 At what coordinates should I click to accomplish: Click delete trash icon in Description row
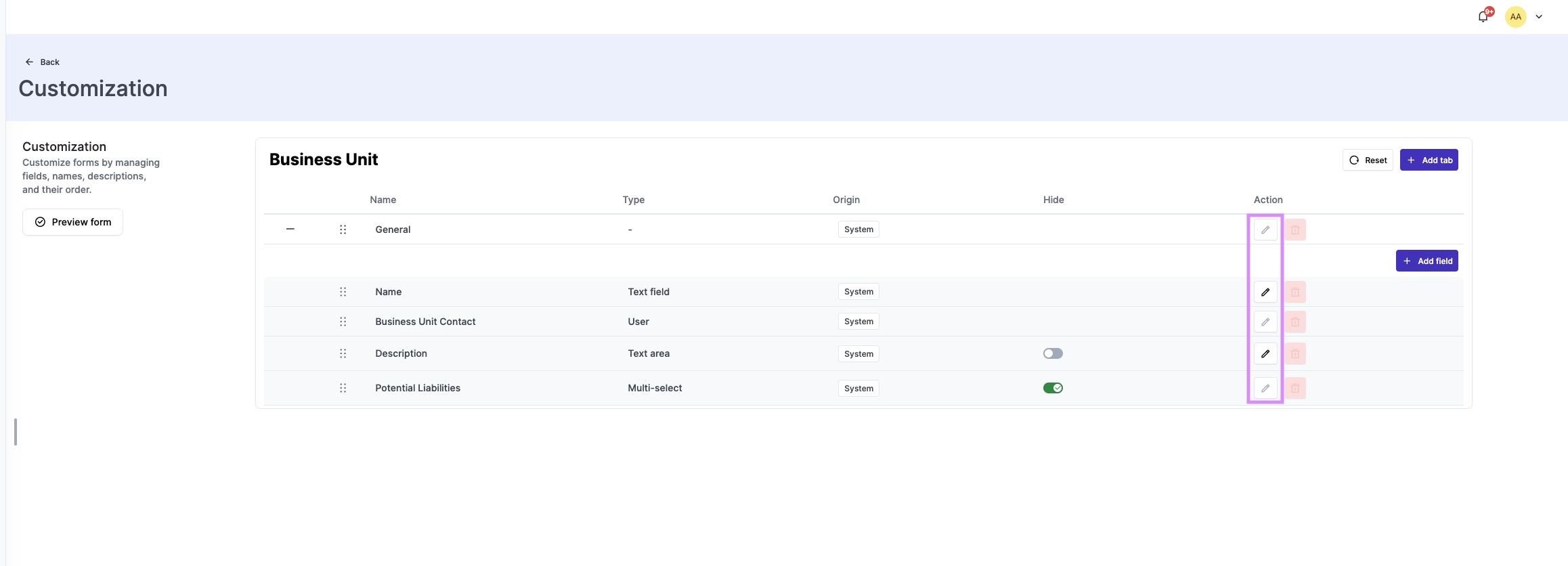[x=1294, y=353]
